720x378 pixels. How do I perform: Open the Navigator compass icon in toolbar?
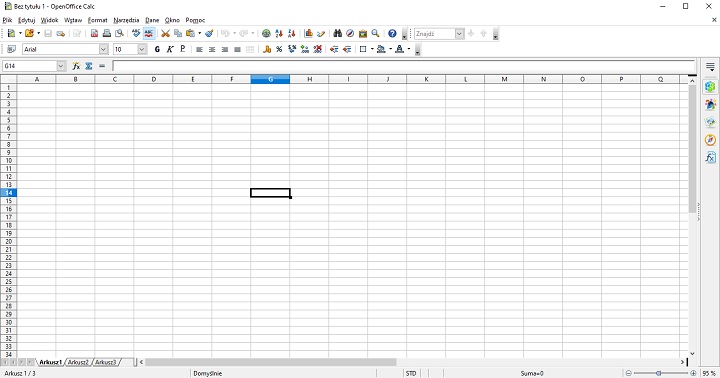pyautogui.click(x=350, y=34)
